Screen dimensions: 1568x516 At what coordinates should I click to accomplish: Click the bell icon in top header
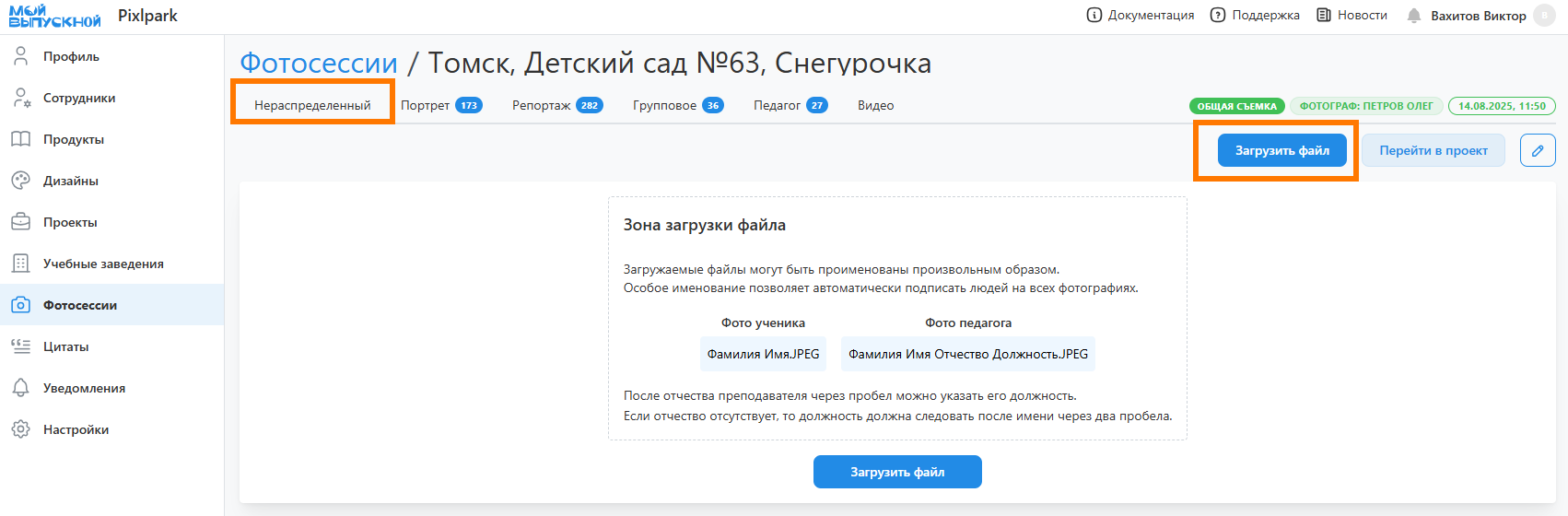pos(1414,16)
